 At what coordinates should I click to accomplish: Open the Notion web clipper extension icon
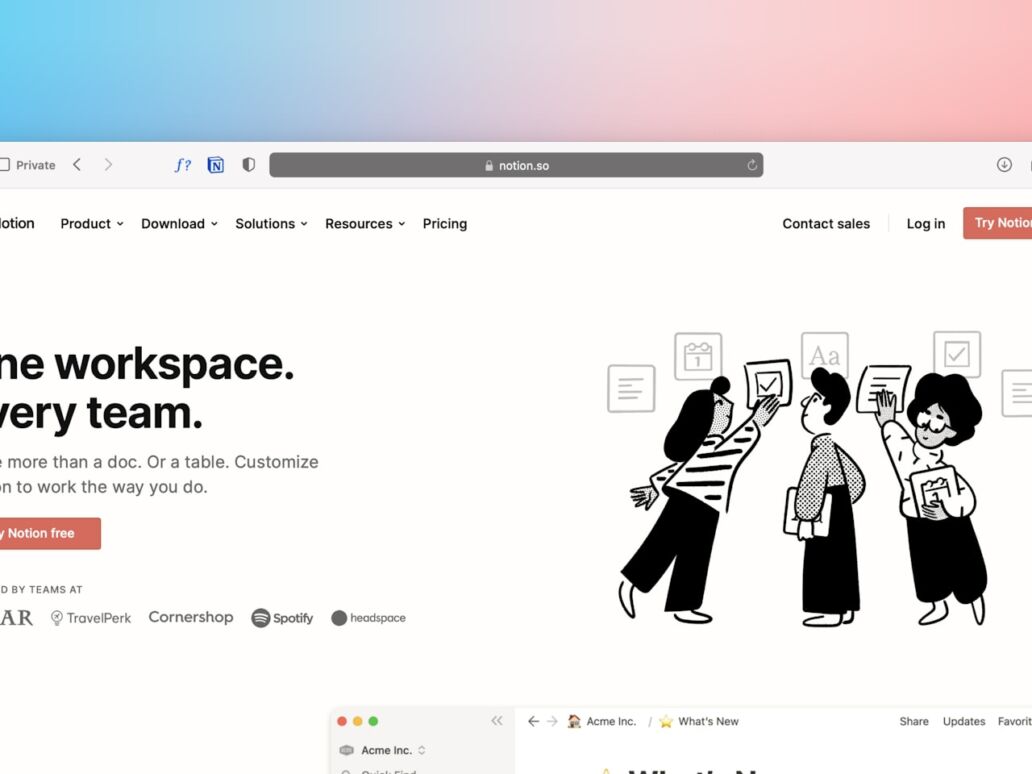[x=215, y=165]
